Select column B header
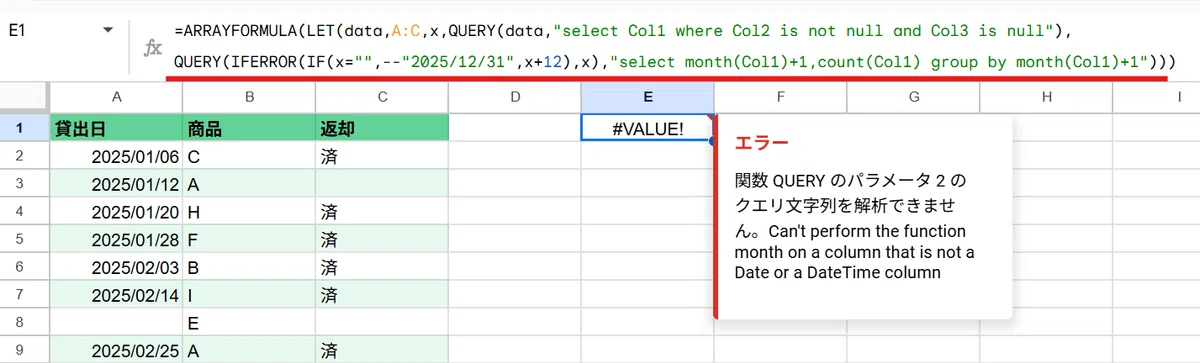 [x=249, y=97]
